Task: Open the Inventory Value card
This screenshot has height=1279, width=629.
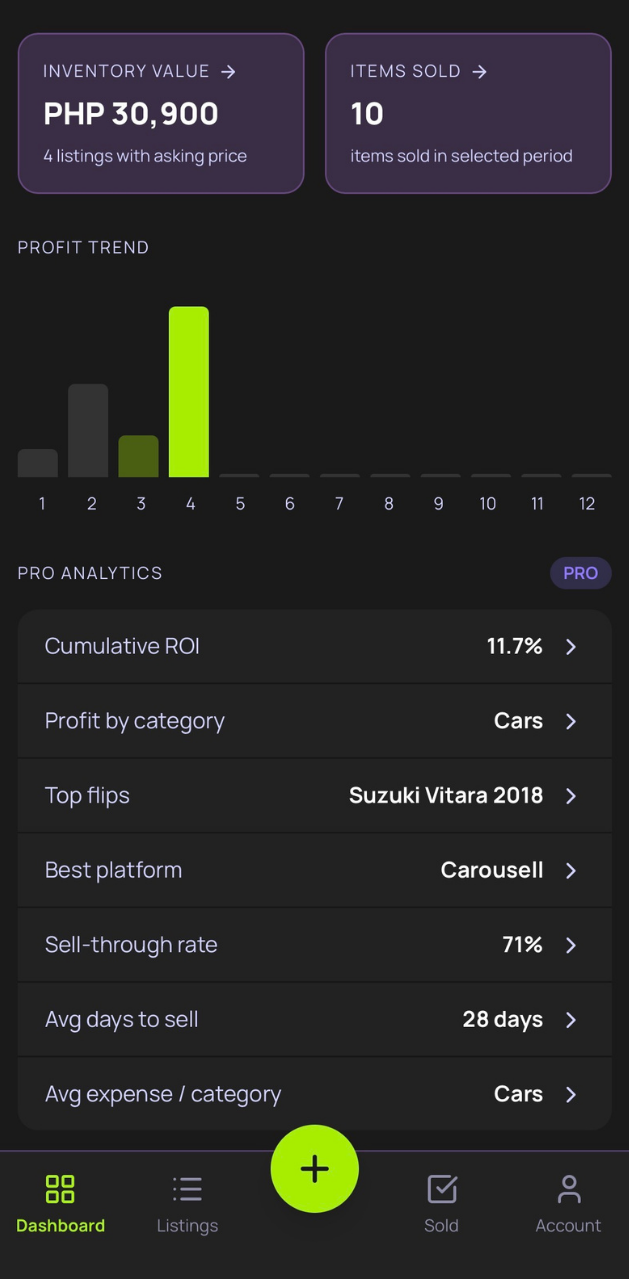Action: [x=160, y=113]
